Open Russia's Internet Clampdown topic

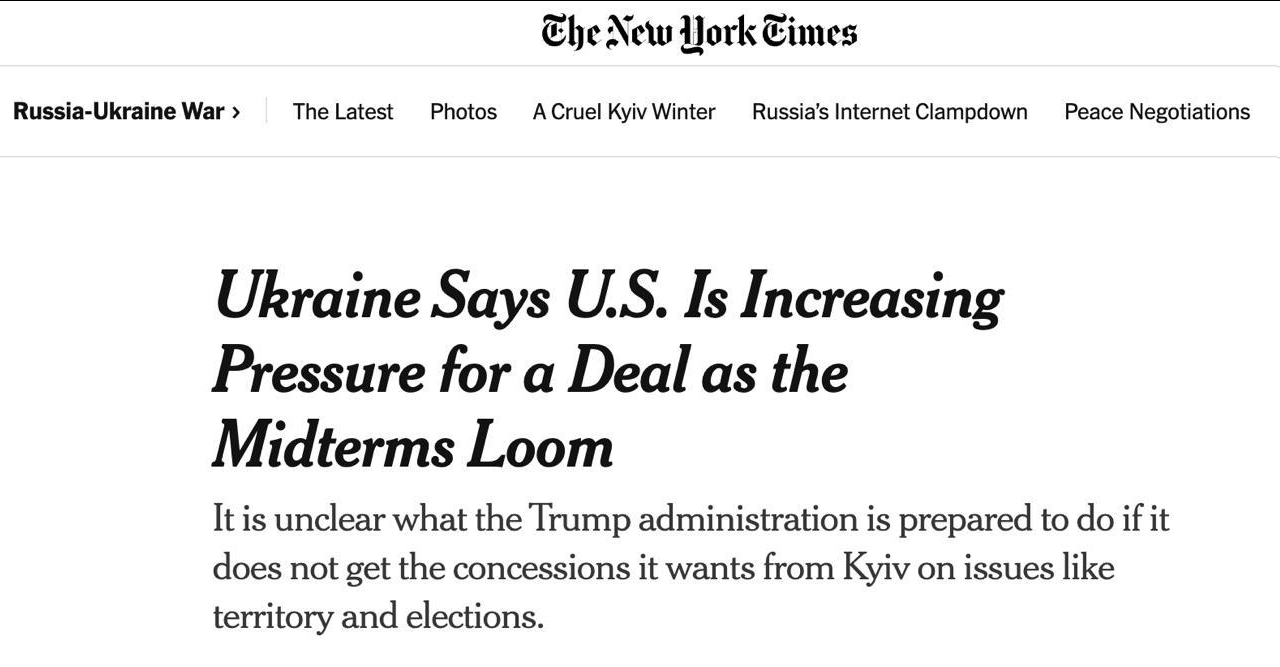(889, 112)
